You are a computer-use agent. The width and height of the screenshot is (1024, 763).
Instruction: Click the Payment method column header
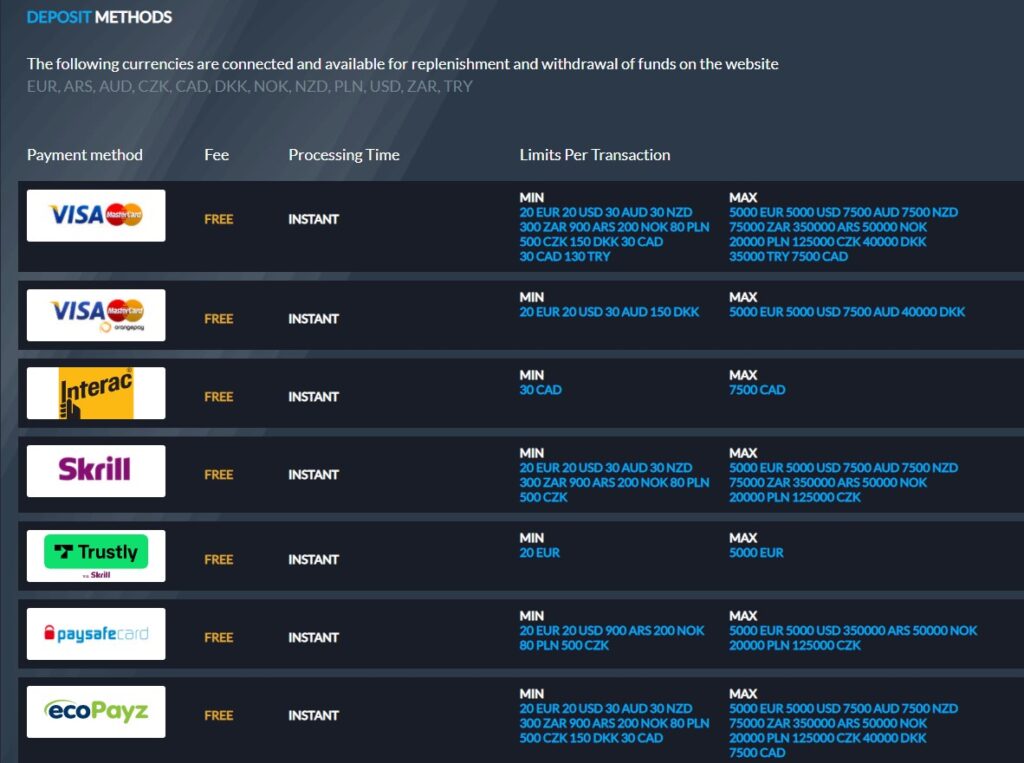pos(85,155)
